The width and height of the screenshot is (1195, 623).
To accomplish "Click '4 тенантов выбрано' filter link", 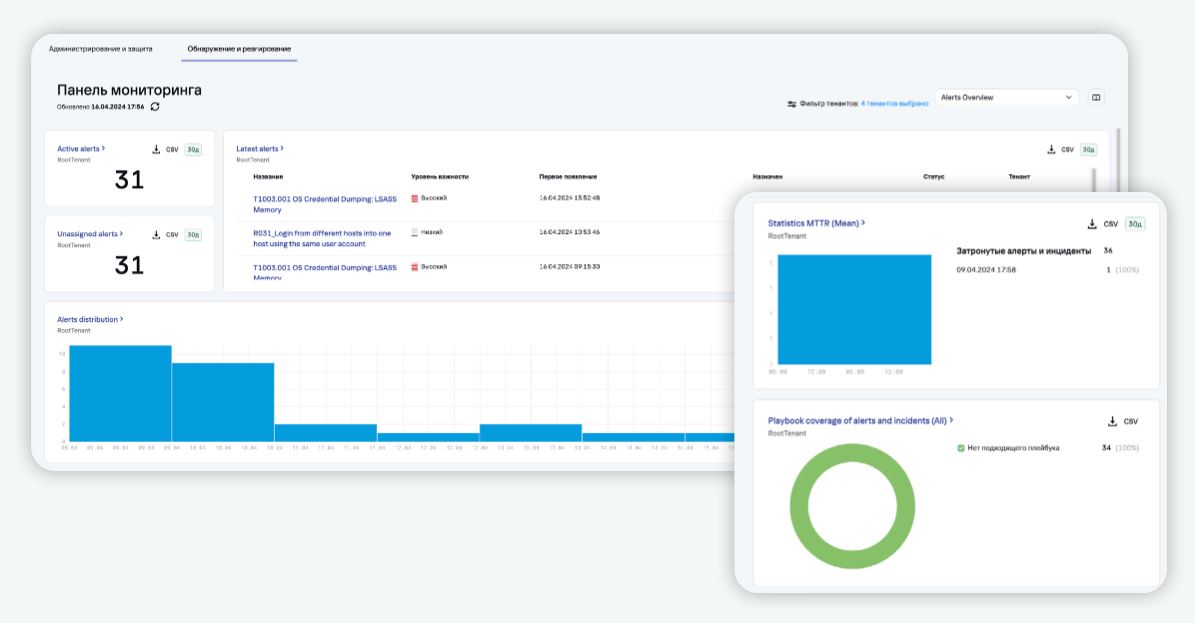I will tap(895, 104).
